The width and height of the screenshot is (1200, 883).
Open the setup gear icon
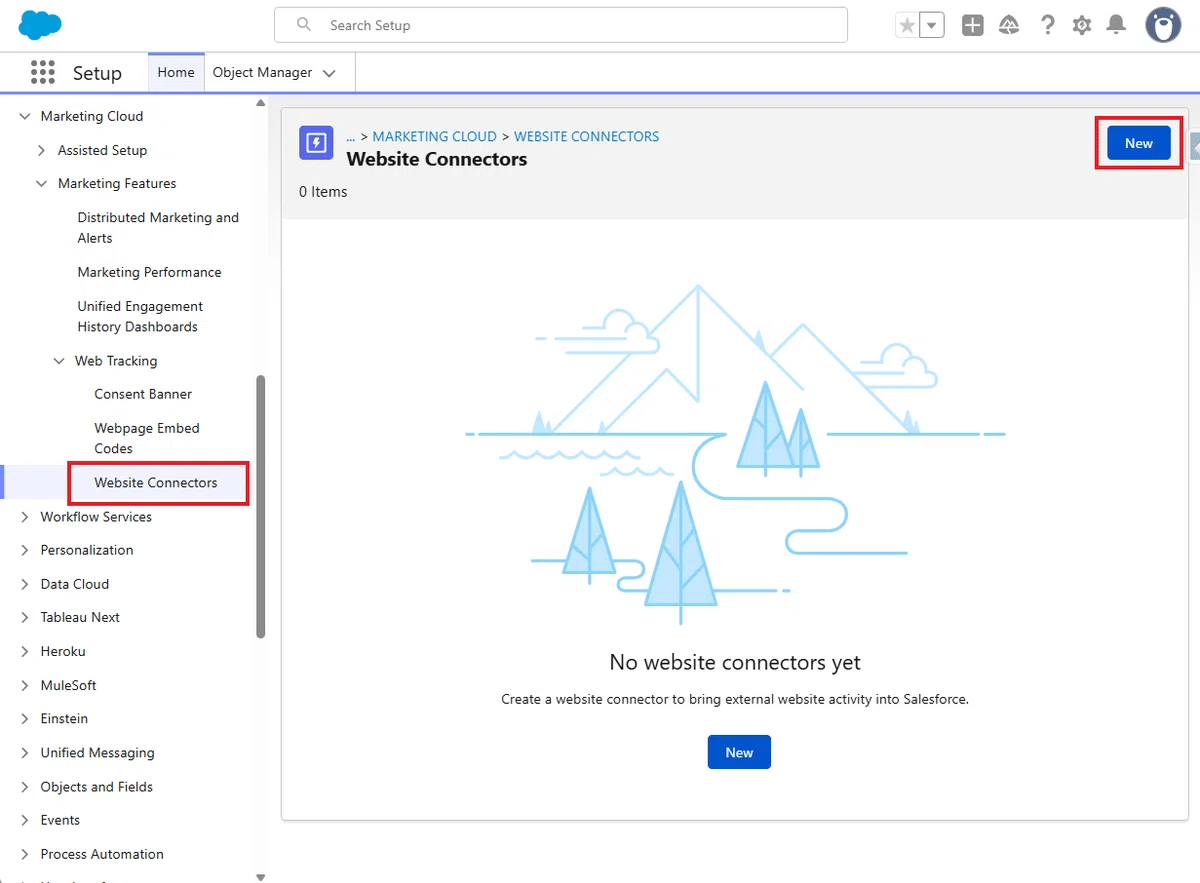[x=1081, y=25]
